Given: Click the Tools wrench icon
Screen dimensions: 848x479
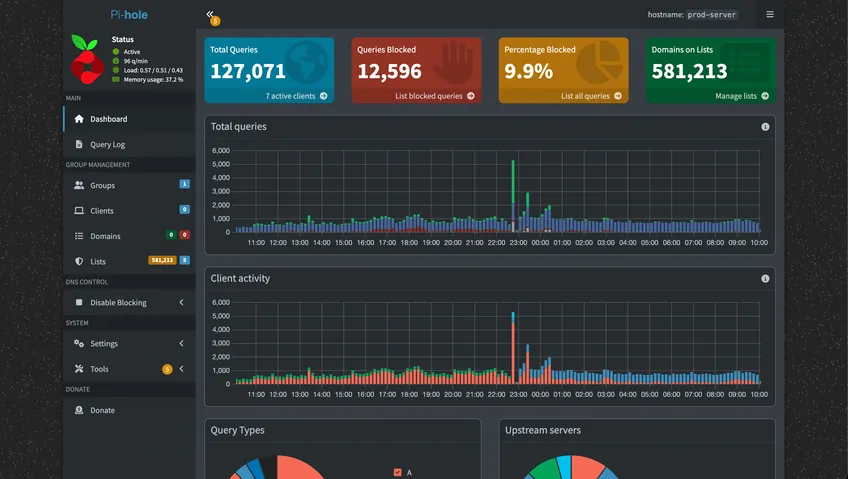Looking at the screenshot, I should tap(79, 369).
